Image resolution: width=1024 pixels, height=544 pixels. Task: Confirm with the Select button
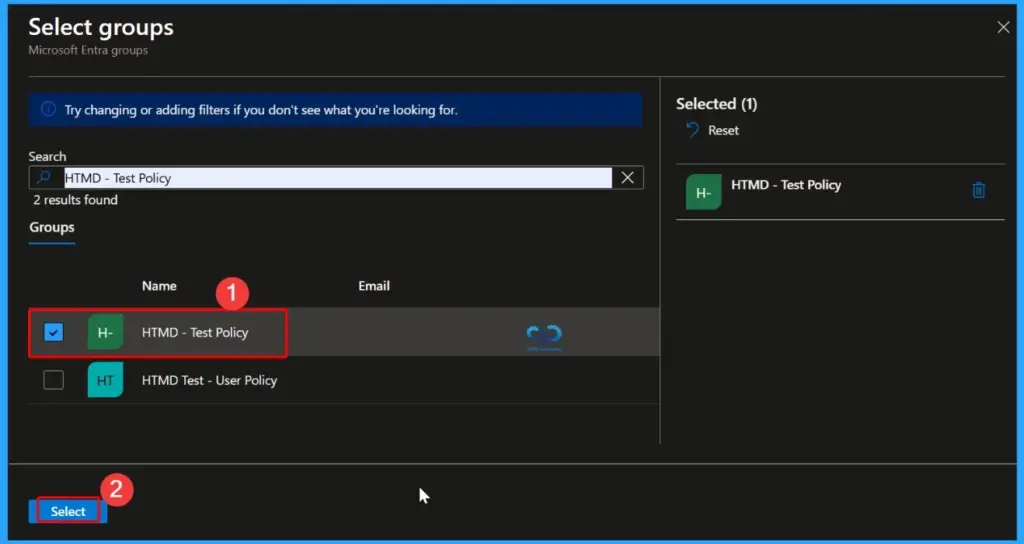pos(68,511)
